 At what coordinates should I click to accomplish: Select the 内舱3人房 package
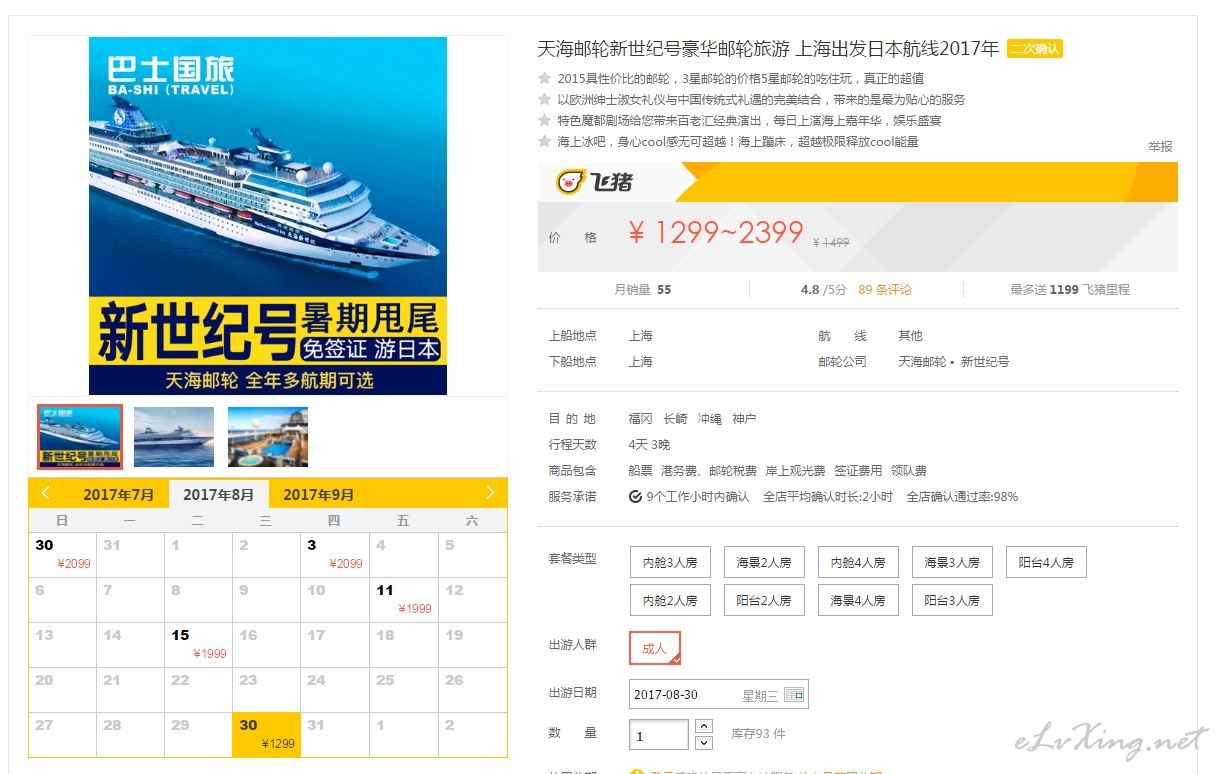tap(670, 562)
